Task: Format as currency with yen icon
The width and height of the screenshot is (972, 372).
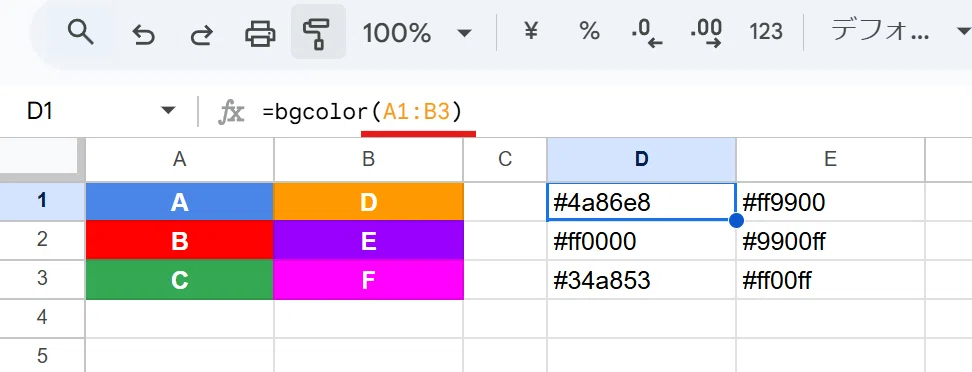Action: click(530, 31)
